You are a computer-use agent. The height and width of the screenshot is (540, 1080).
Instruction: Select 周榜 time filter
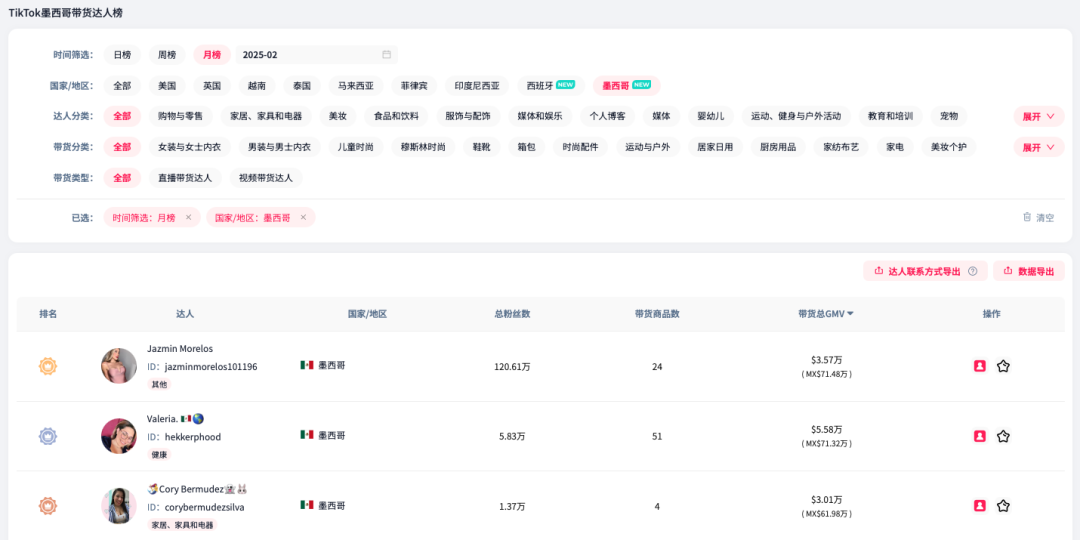(x=167, y=55)
